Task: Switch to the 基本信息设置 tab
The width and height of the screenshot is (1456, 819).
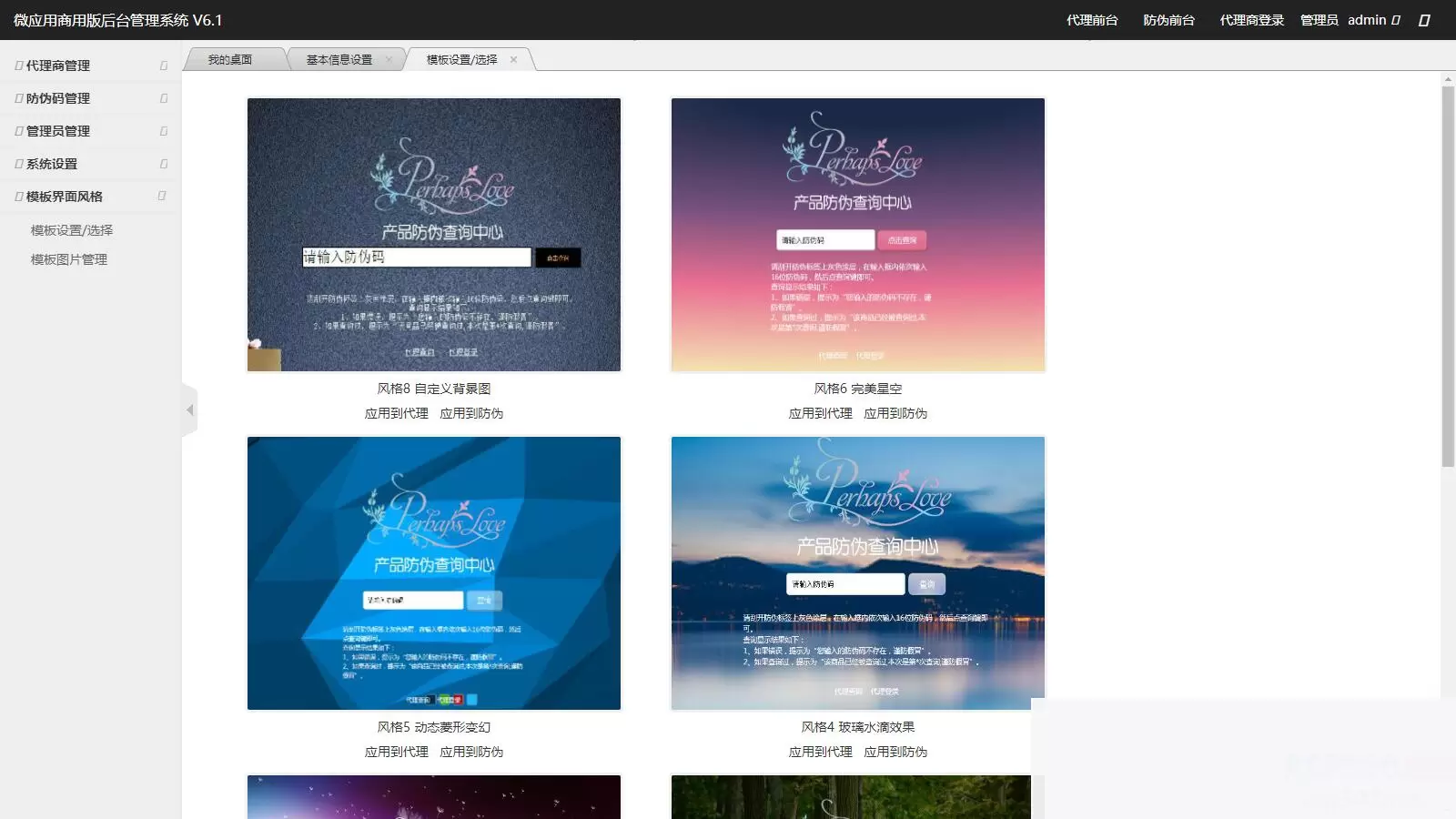Action: (339, 60)
